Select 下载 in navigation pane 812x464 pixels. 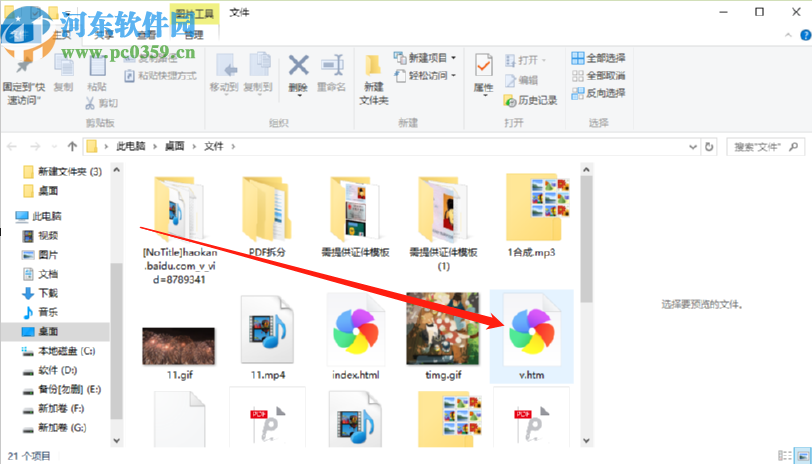pyautogui.click(x=40, y=293)
